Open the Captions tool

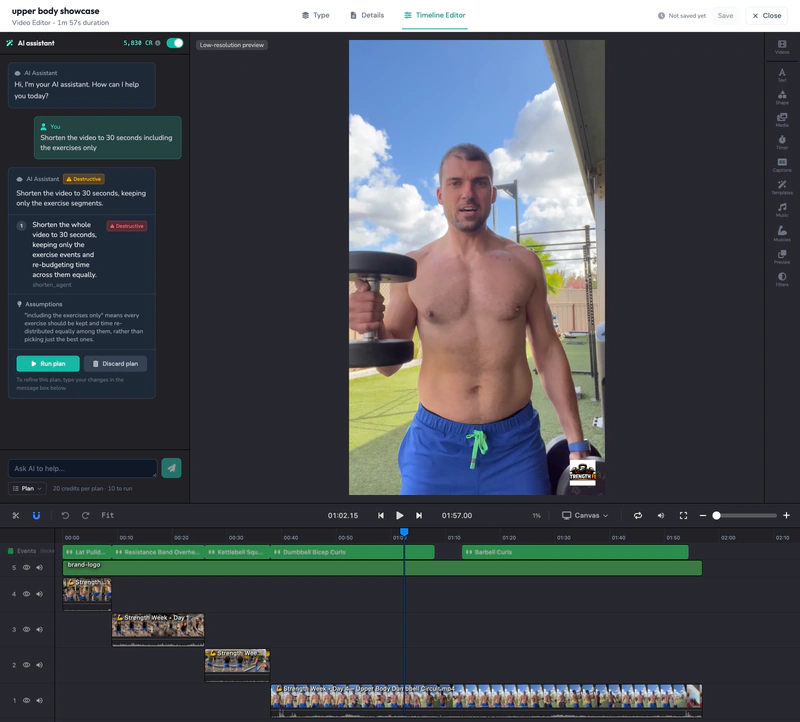pos(782,165)
